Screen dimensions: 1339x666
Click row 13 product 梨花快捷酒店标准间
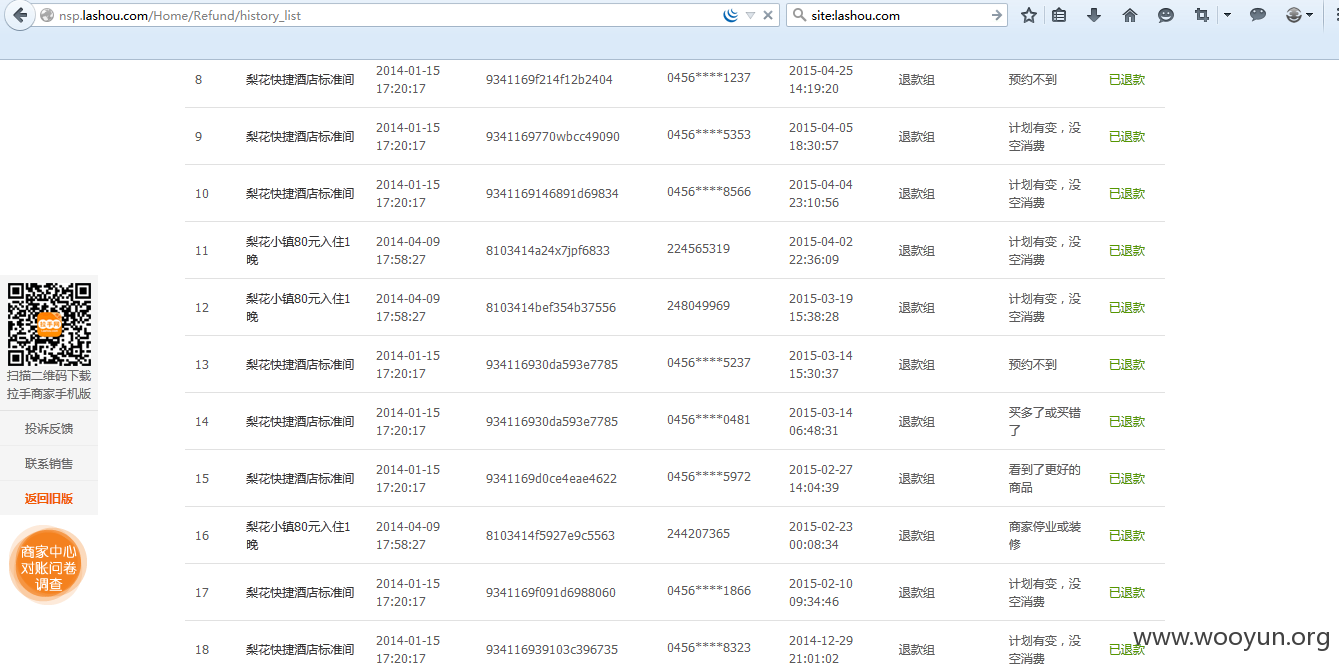[x=300, y=364]
